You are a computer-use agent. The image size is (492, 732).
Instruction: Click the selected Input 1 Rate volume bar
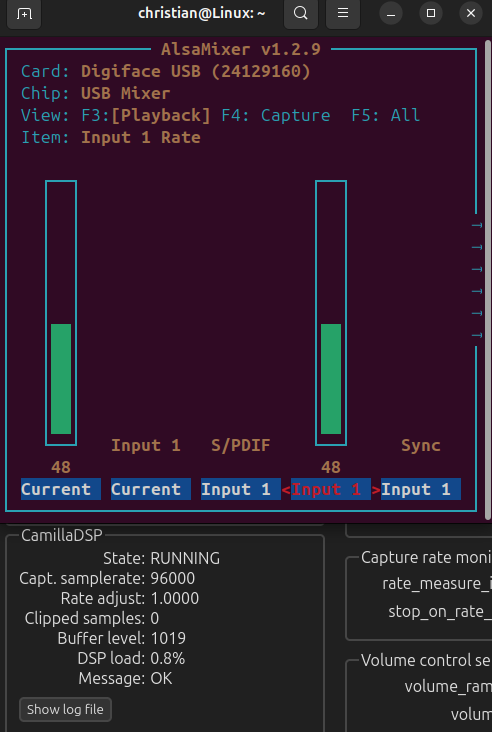coord(331,313)
